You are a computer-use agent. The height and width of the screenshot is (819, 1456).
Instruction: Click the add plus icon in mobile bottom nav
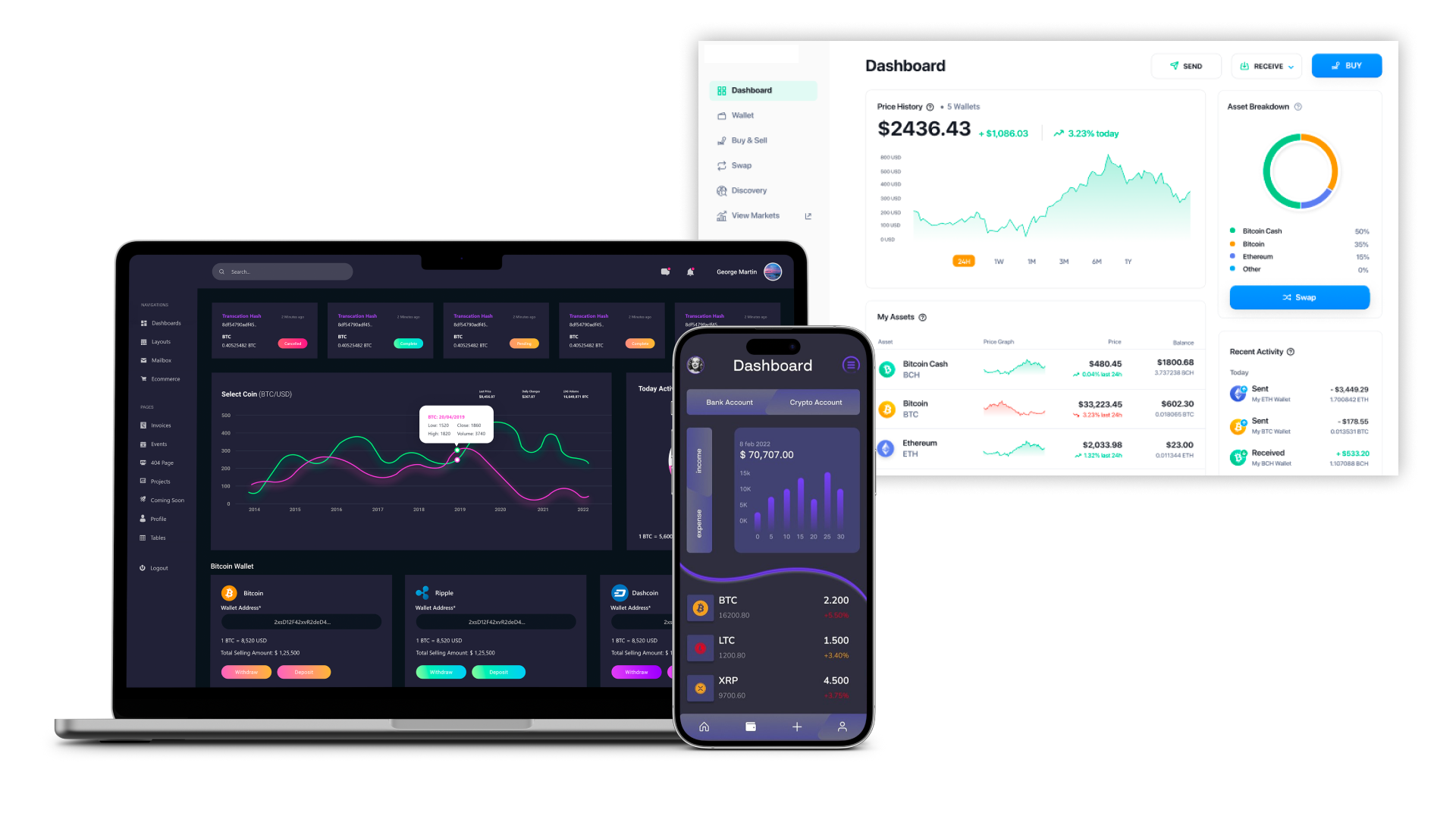[797, 726]
